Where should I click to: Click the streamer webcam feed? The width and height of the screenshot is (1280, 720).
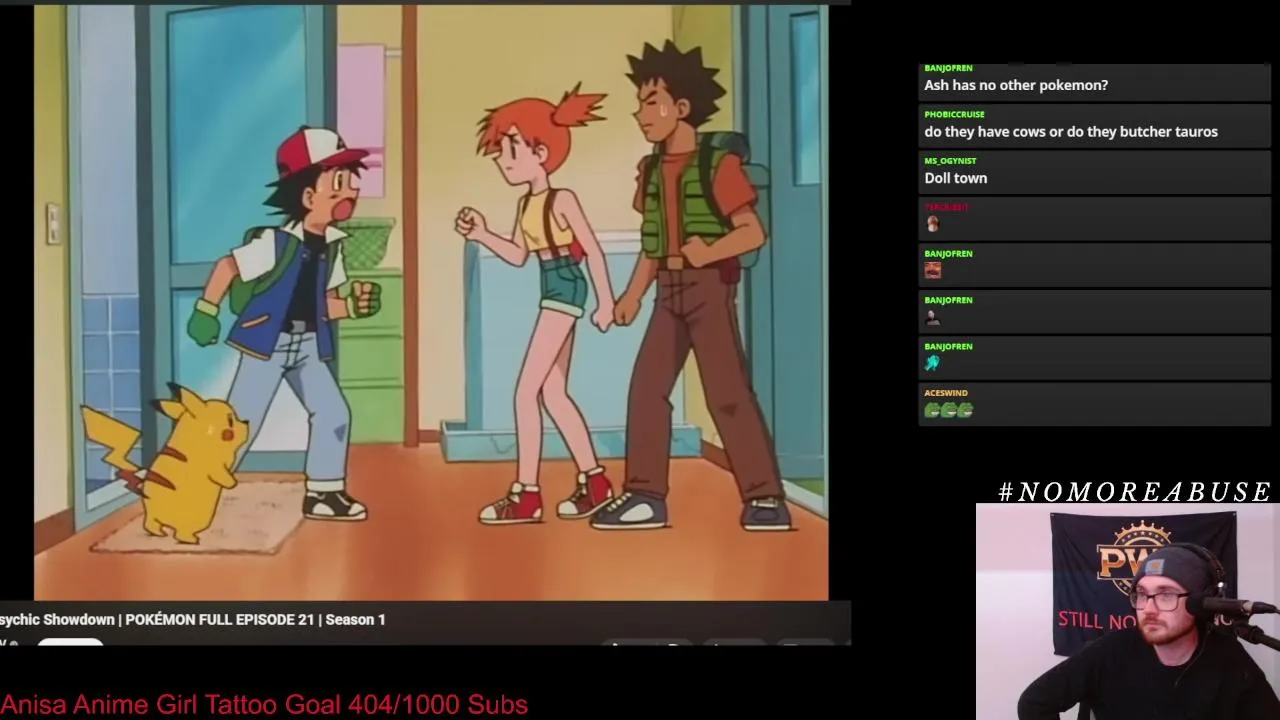point(1127,612)
